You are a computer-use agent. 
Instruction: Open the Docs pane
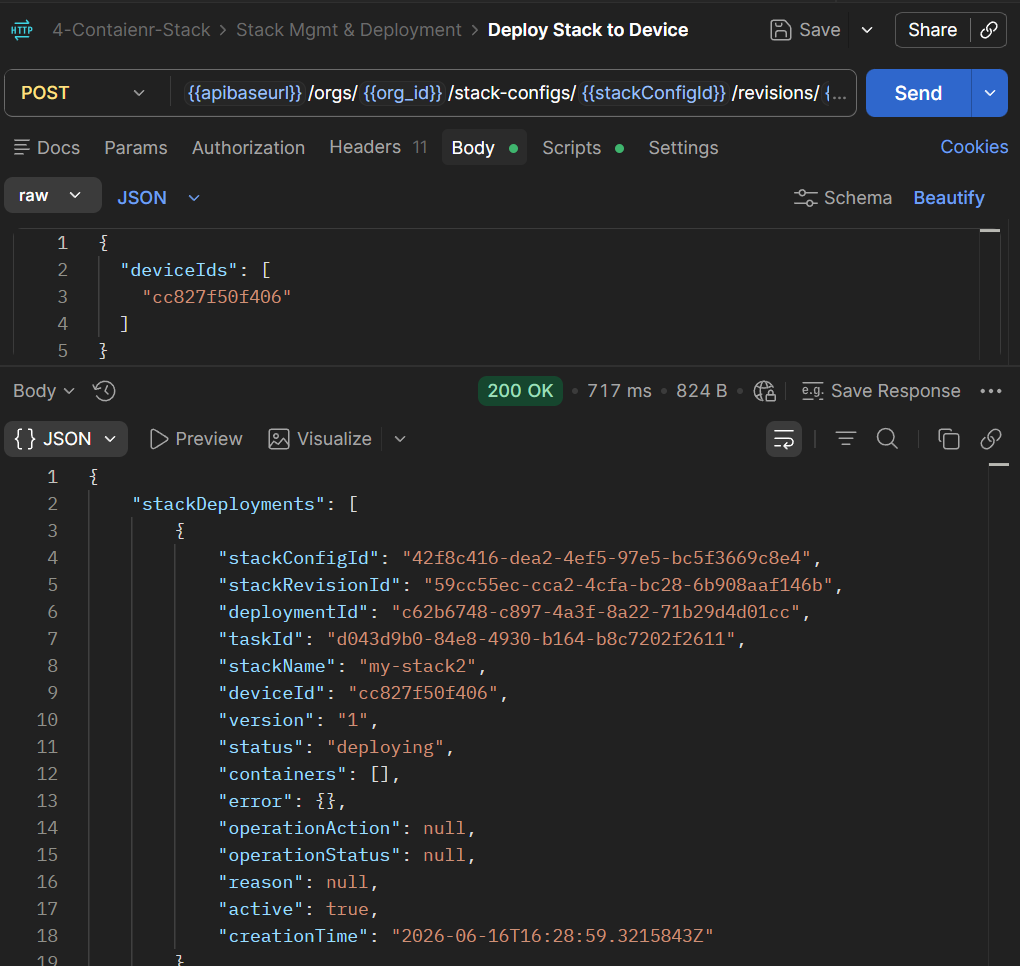point(47,148)
